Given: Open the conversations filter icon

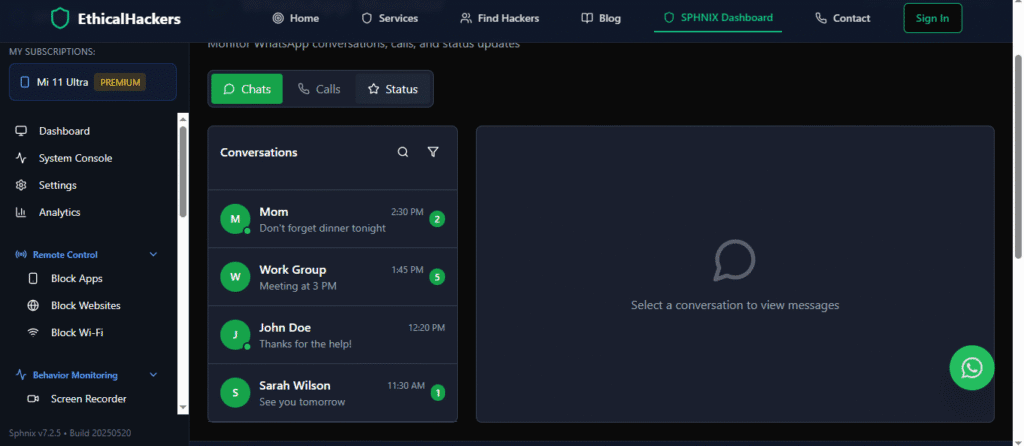Looking at the screenshot, I should 433,152.
